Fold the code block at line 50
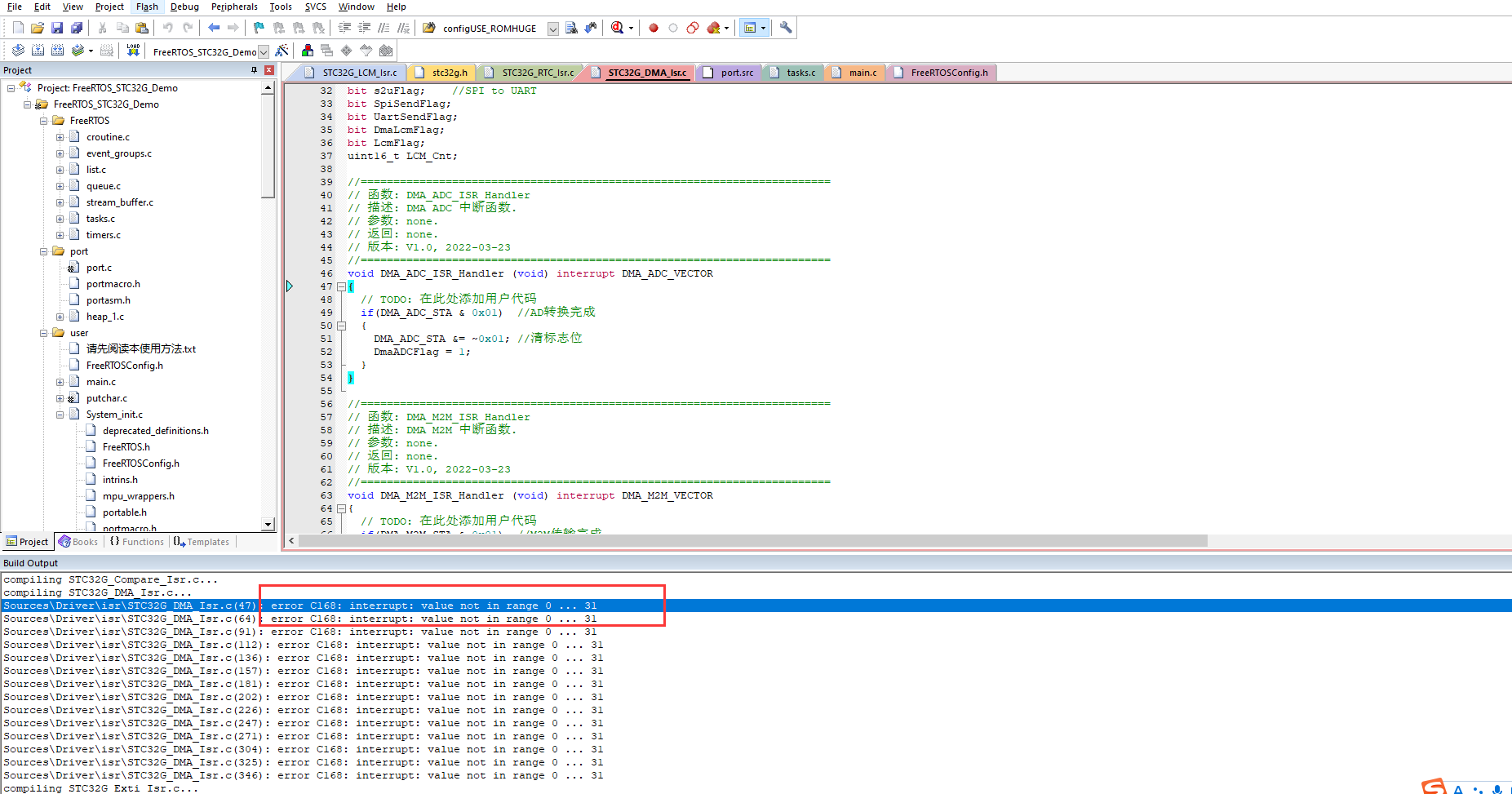This screenshot has height=794, width=1512. tap(342, 326)
